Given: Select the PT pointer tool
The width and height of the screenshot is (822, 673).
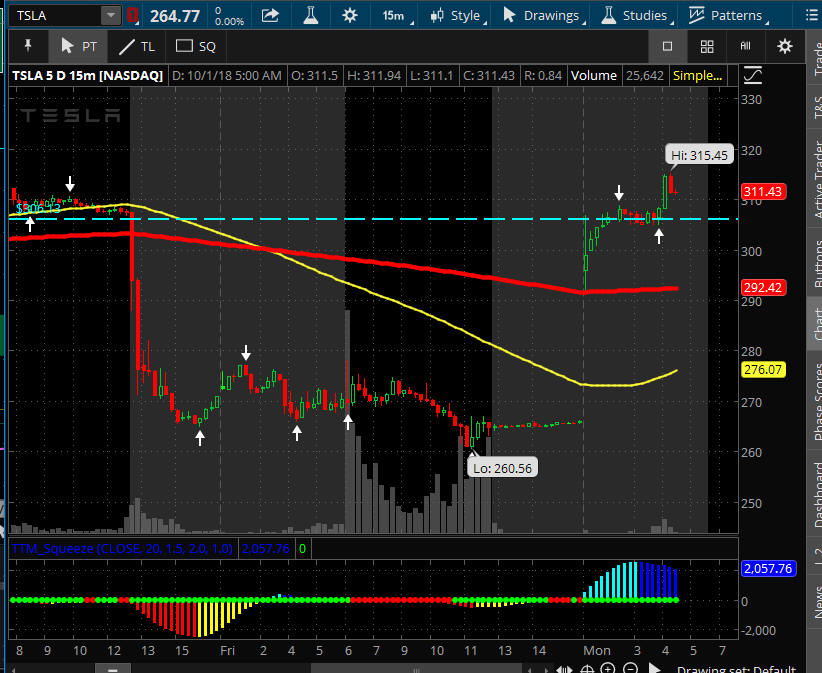Looking at the screenshot, I should pos(79,46).
